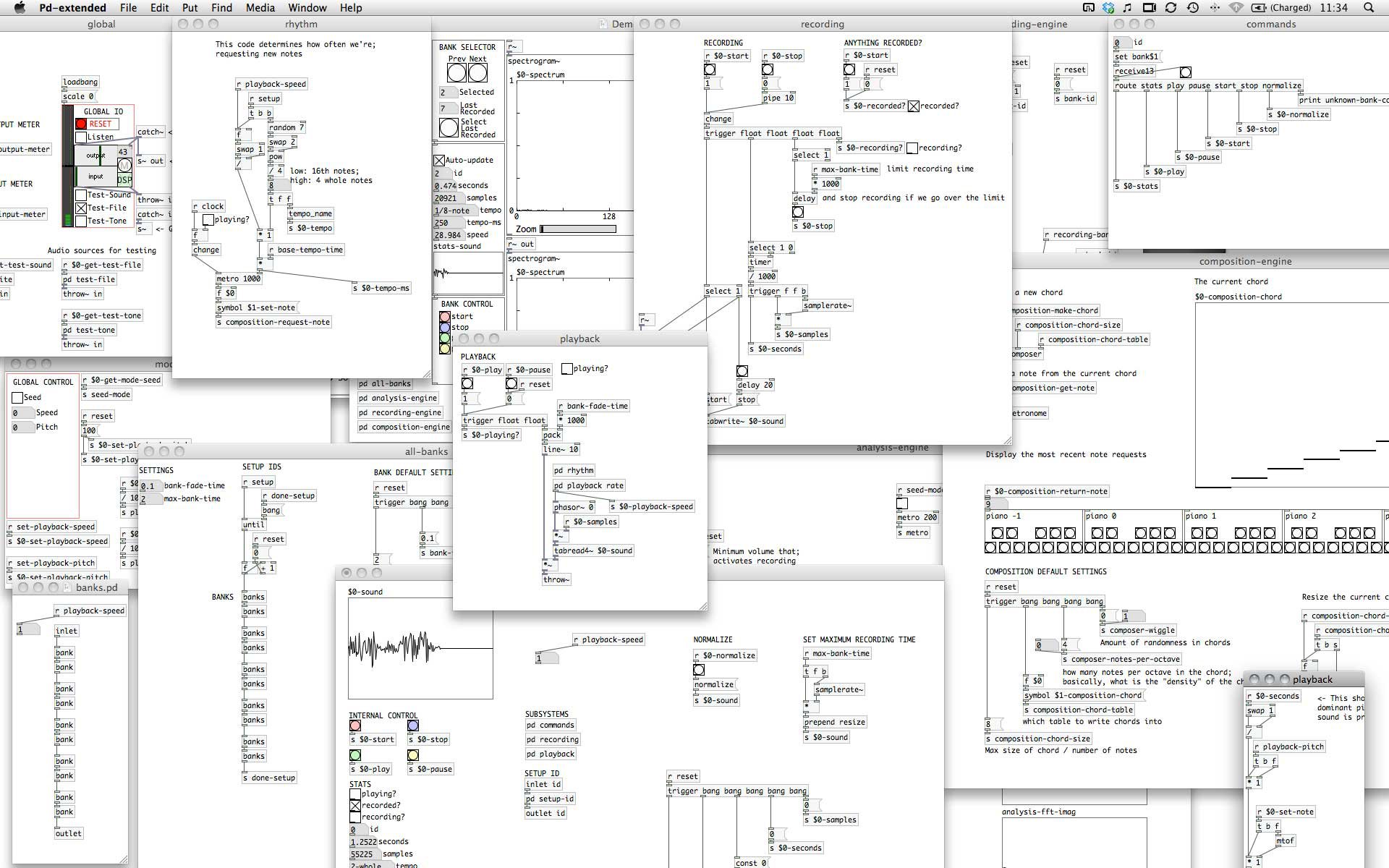1389x868 pixels.
Task: Click the bang under ANYTHING RECORDED? r $0-start
Action: [849, 70]
